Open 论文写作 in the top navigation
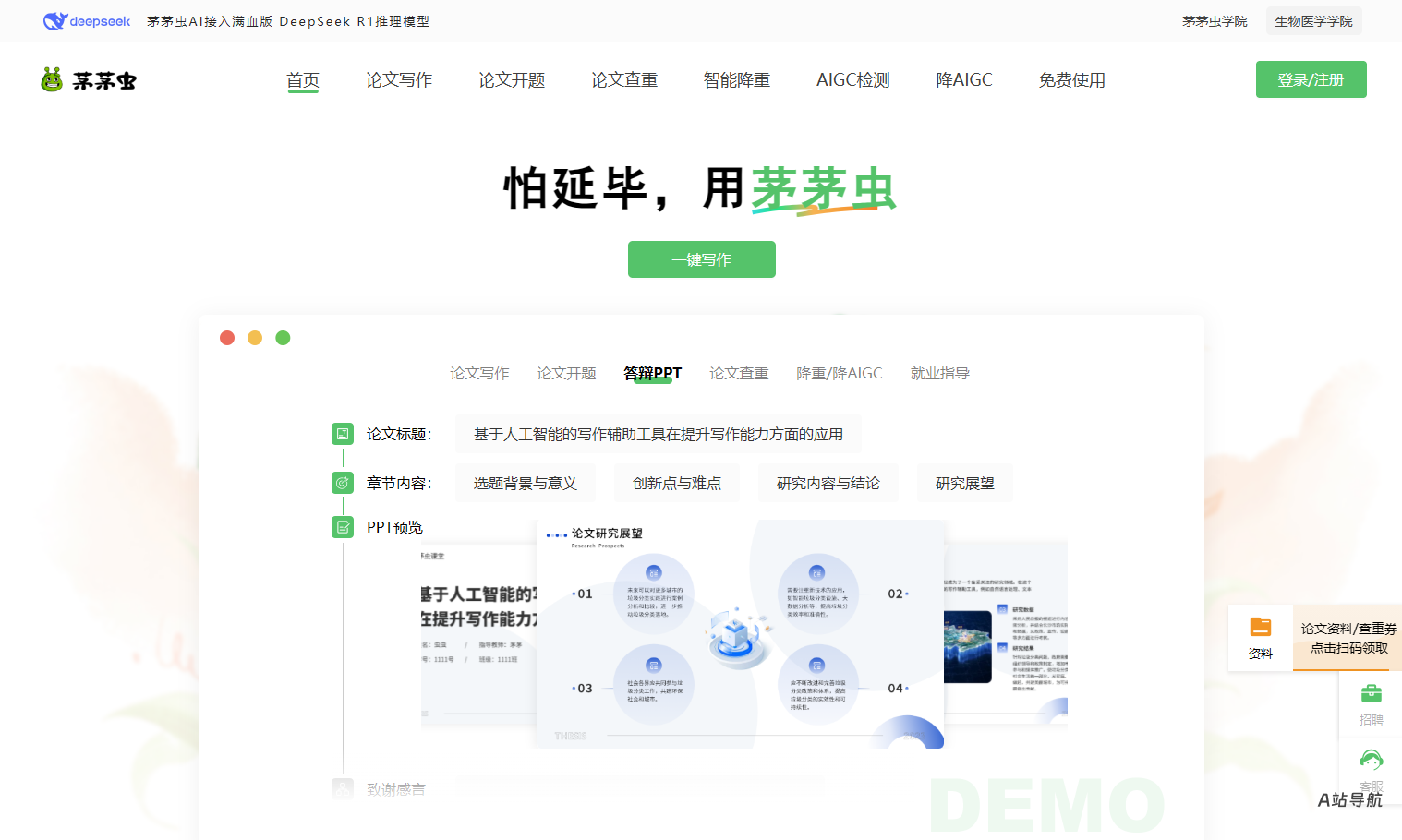This screenshot has width=1402, height=840. click(399, 80)
